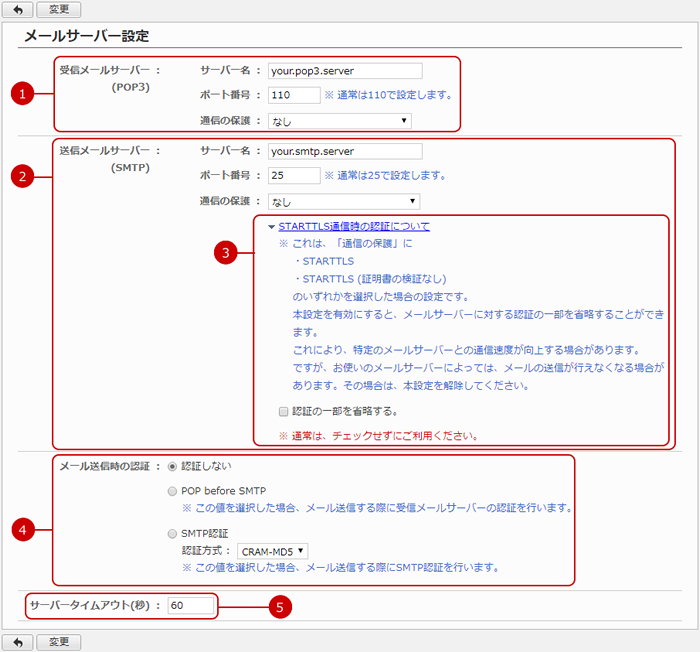Click the top back arrow button
The image size is (700, 652).
click(19, 9)
